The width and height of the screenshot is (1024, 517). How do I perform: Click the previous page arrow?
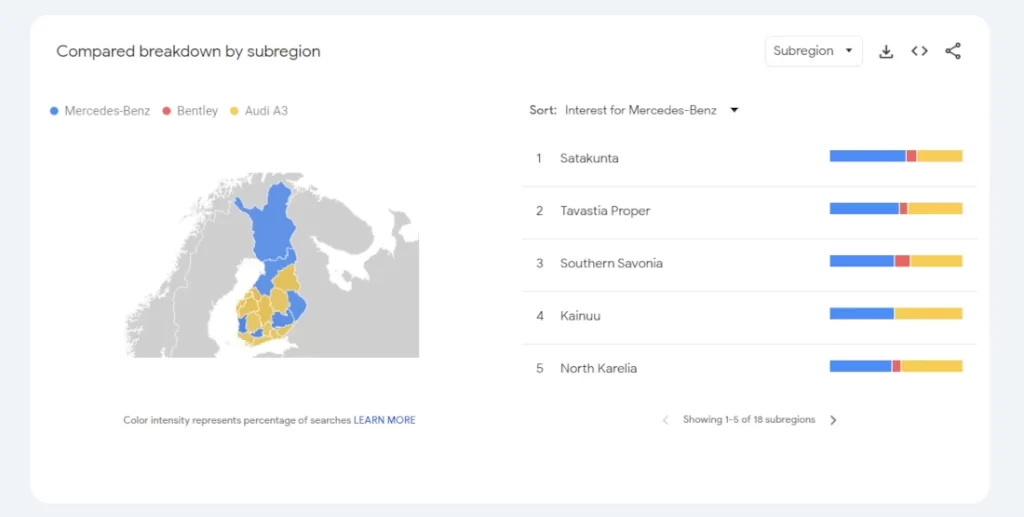click(666, 420)
